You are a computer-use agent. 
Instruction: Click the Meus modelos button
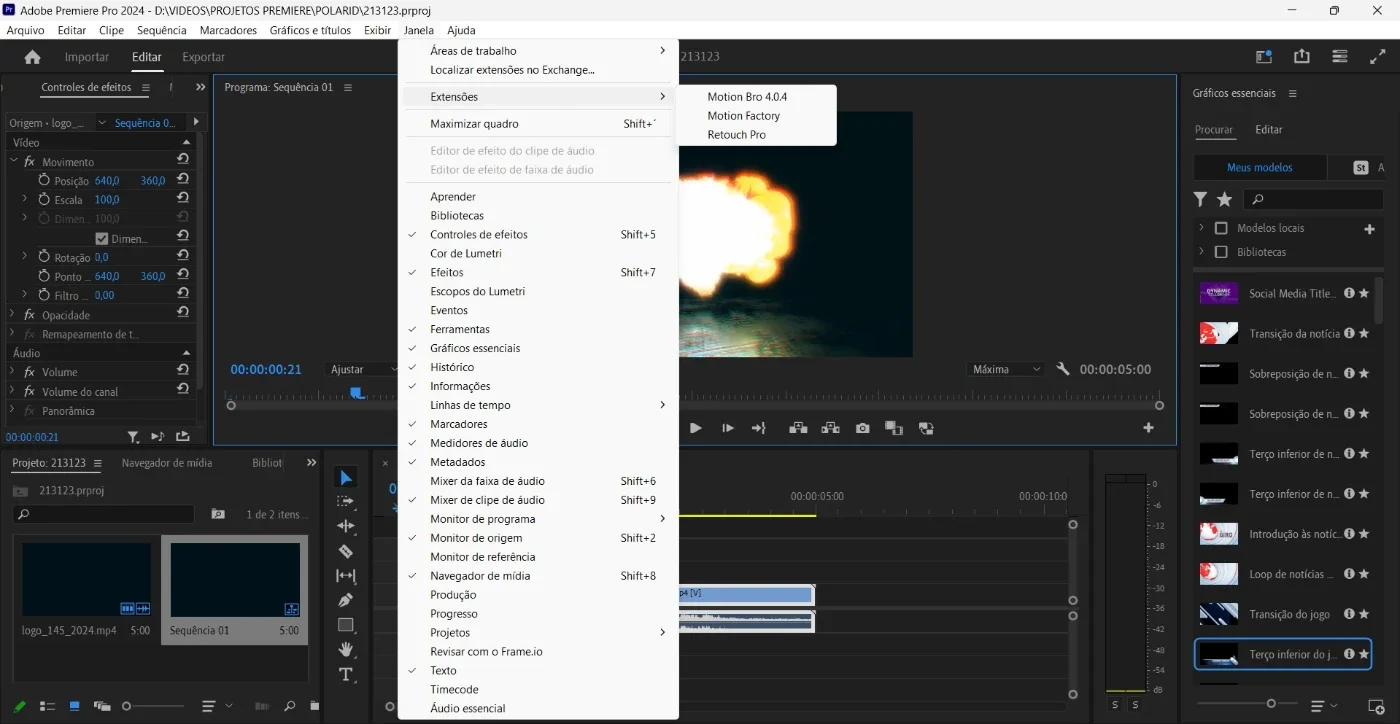(x=1260, y=168)
